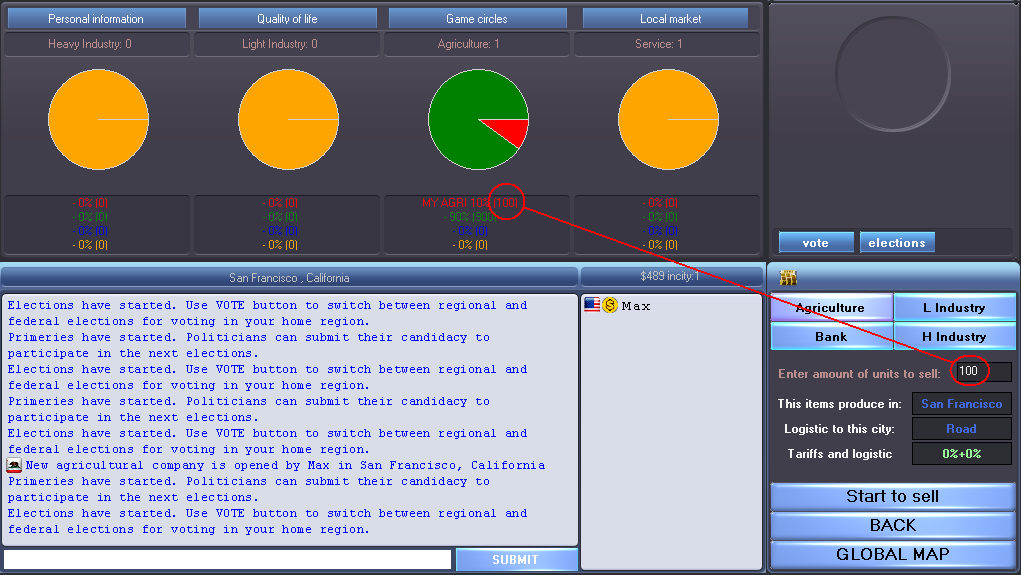
Task: Open the Personal information tab
Action: 96,19
